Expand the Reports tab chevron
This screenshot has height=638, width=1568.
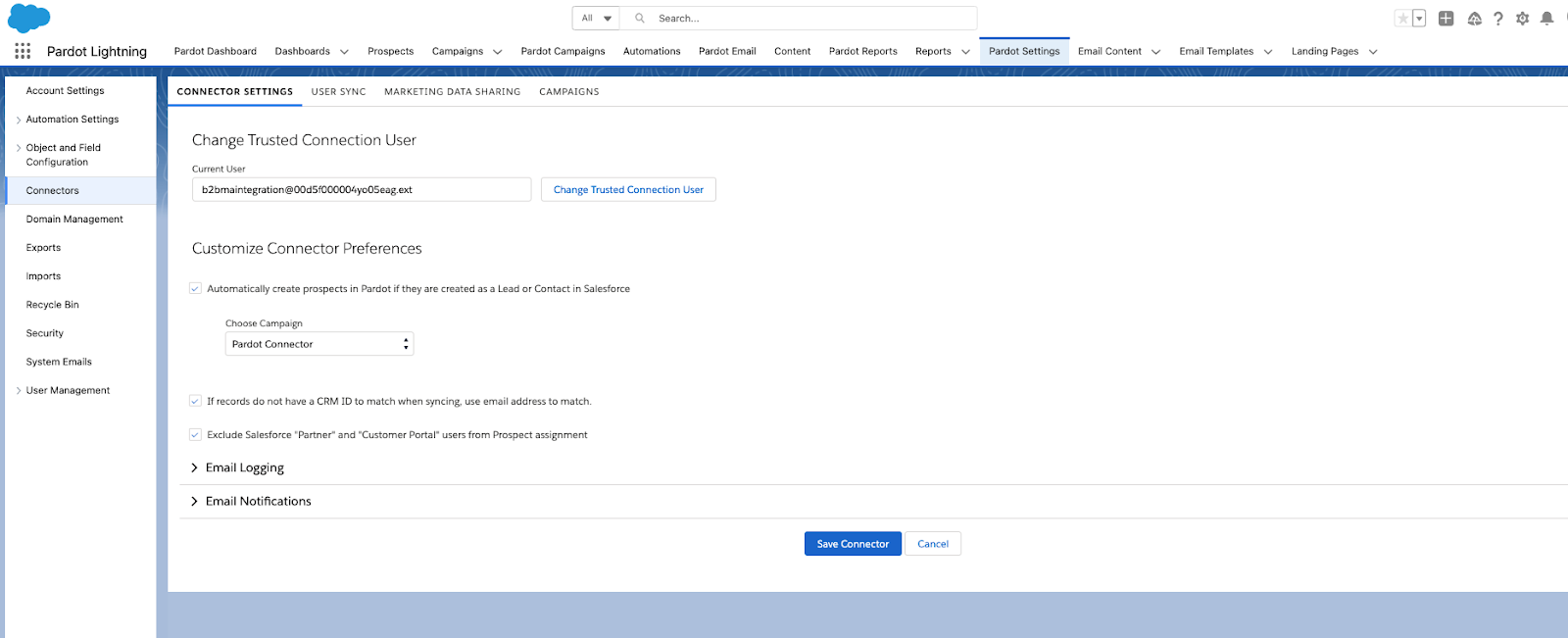coord(965,52)
